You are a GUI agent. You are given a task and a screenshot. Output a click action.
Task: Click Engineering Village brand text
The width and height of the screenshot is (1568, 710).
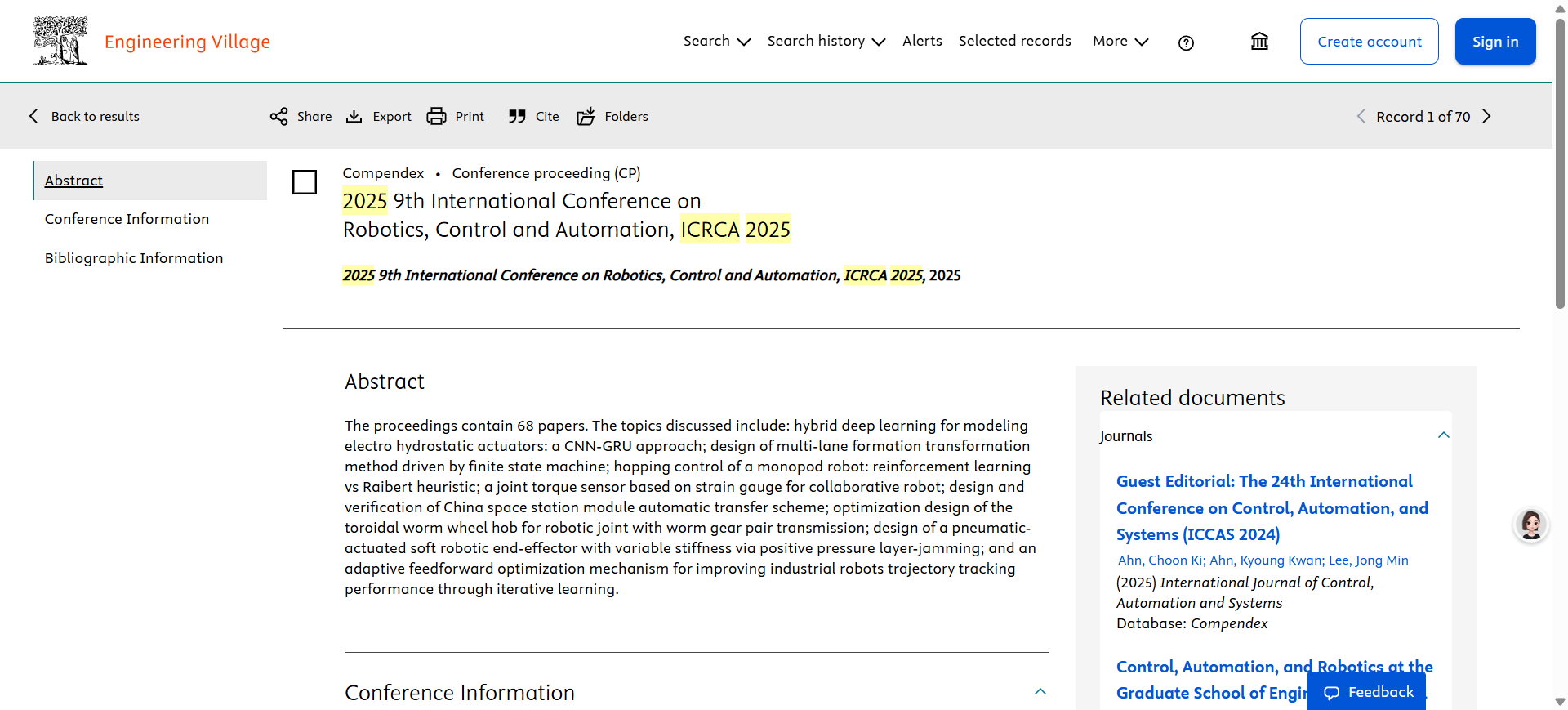(187, 42)
